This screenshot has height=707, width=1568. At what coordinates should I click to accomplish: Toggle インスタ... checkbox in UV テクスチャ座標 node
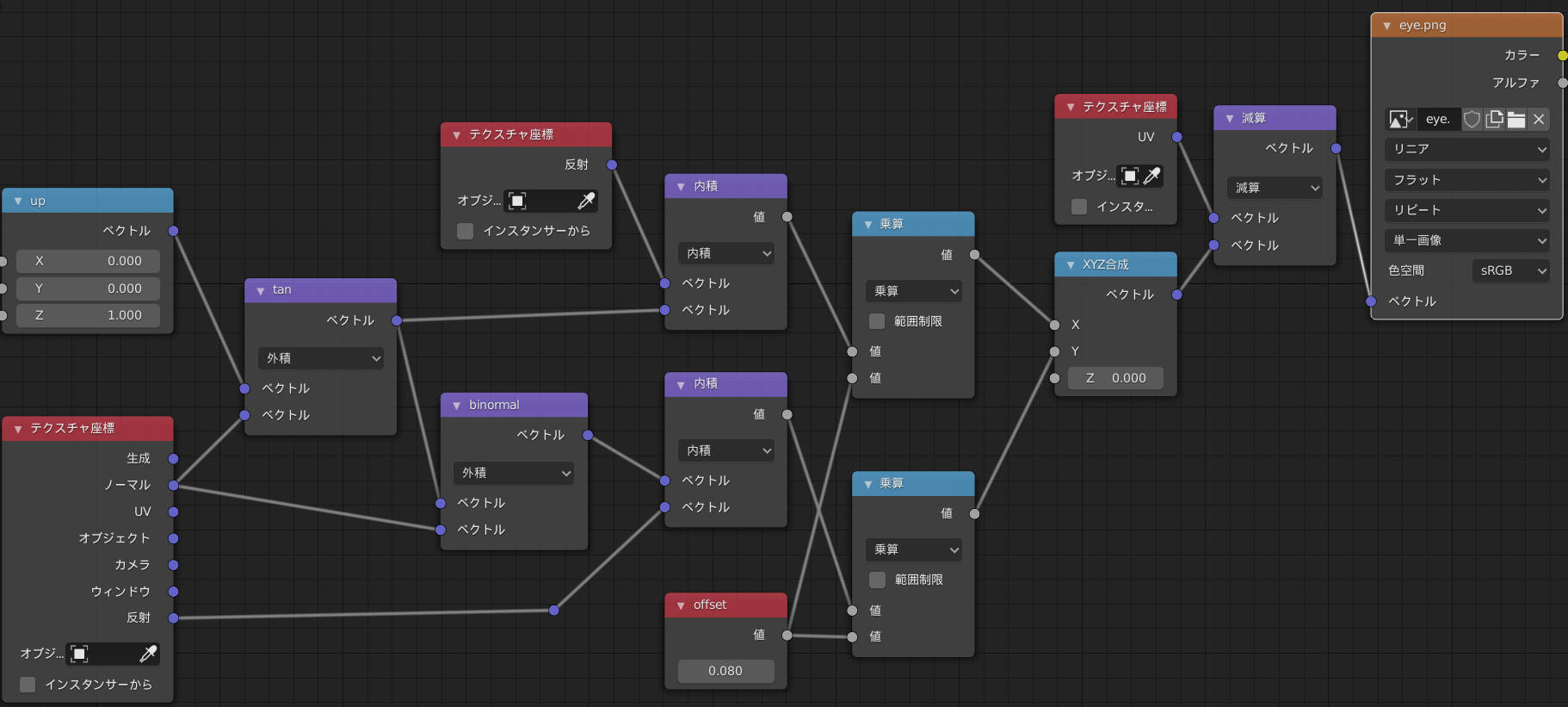click(1079, 207)
